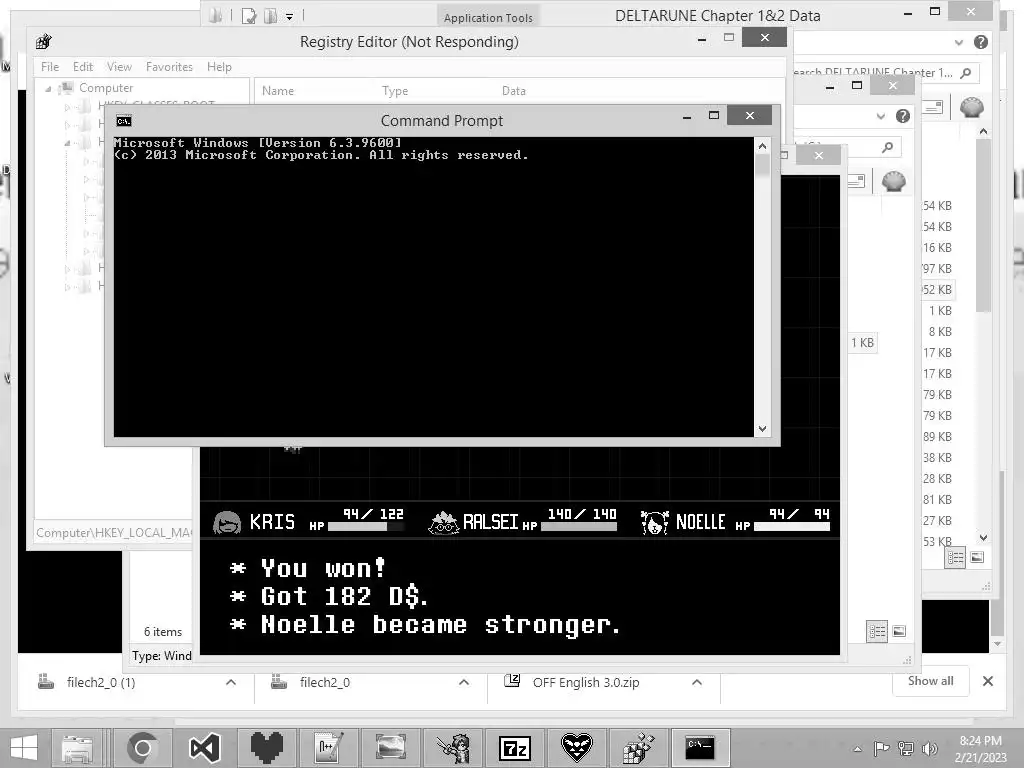Screen dimensions: 1024x768
Task: Open the Help menu in Registry Editor
Action: 219,67
